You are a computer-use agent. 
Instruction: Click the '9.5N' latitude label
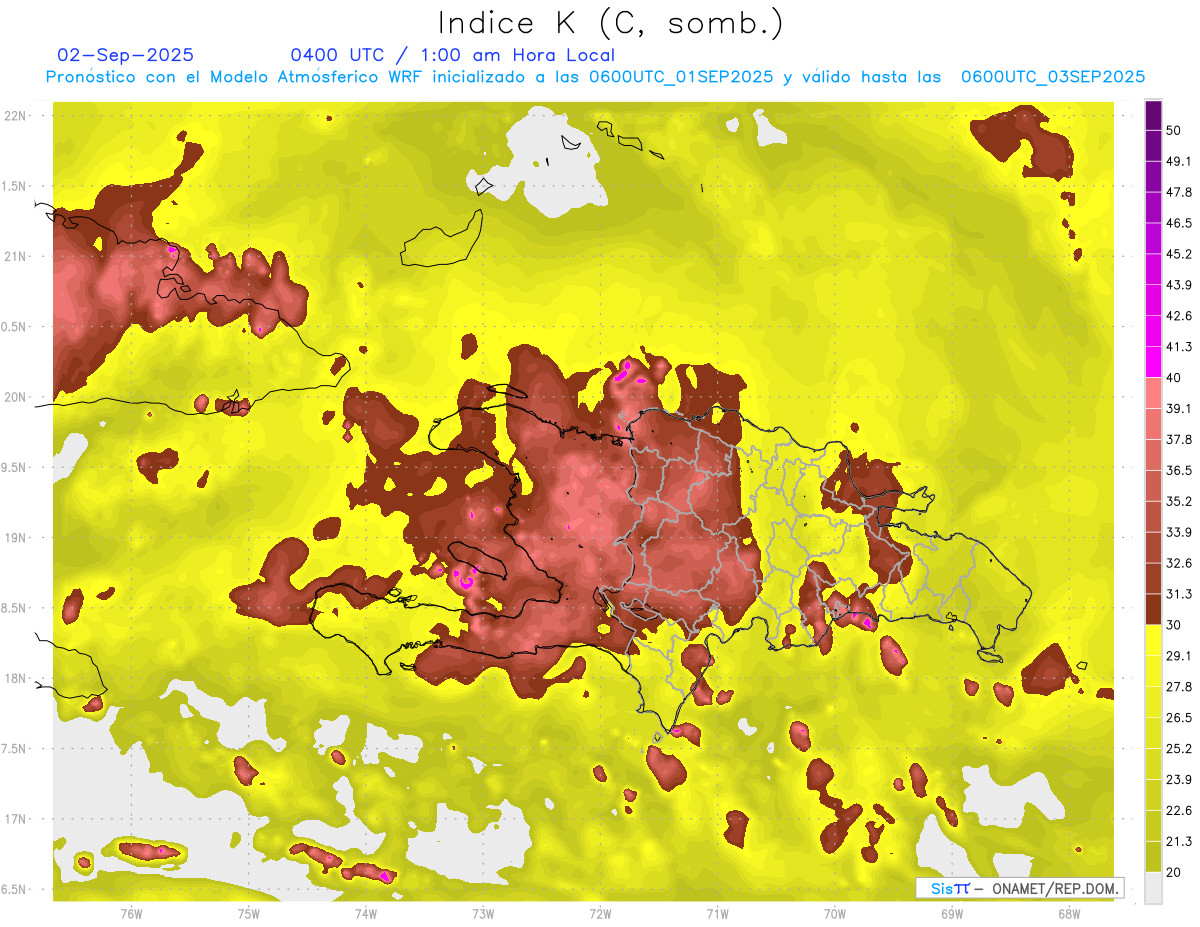16,467
